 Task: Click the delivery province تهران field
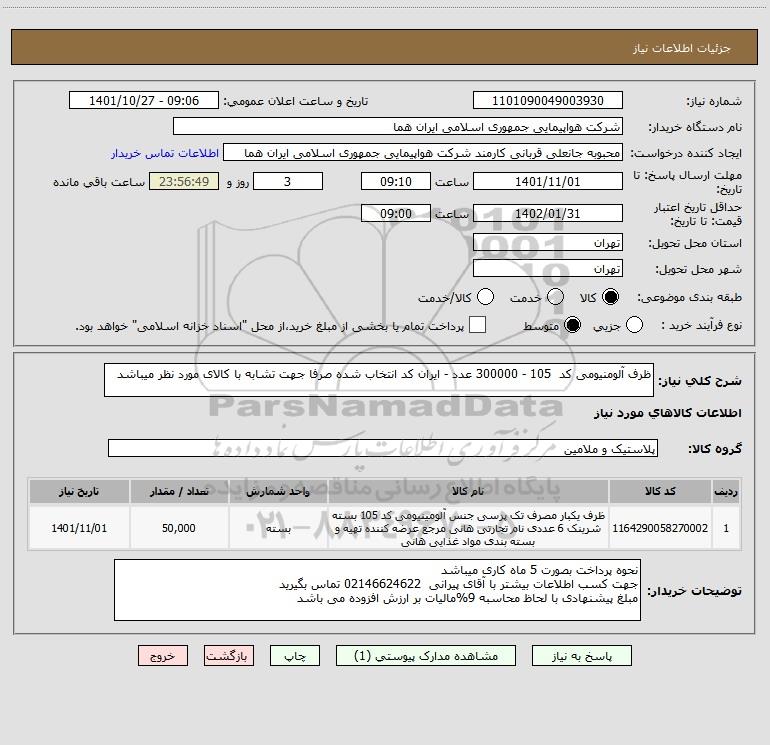tap(548, 243)
